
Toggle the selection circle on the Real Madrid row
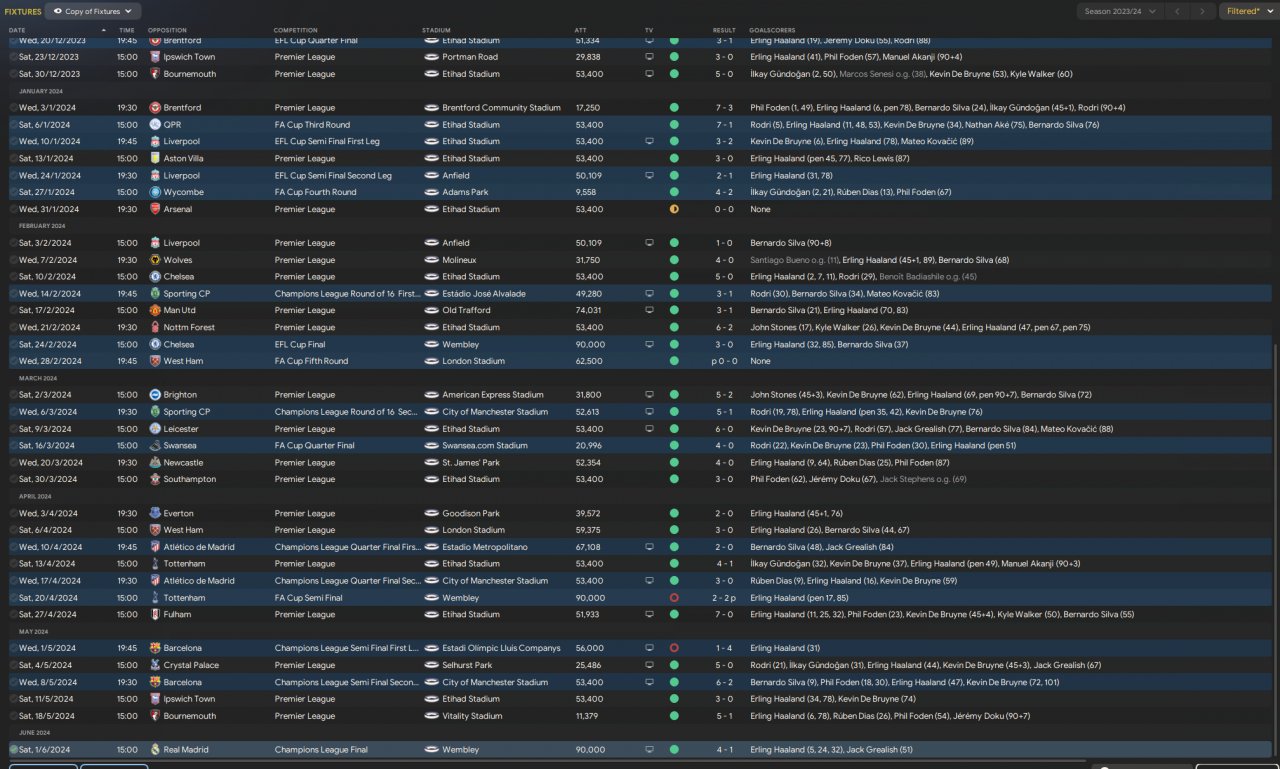14,750
